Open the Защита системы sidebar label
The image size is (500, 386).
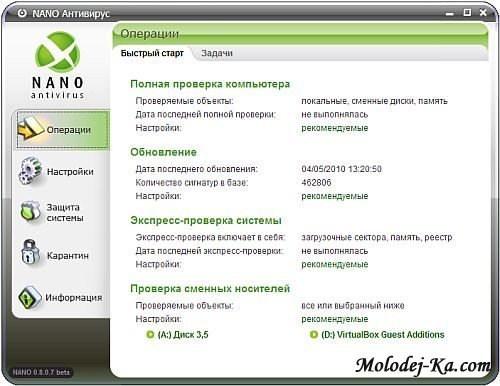click(x=65, y=213)
